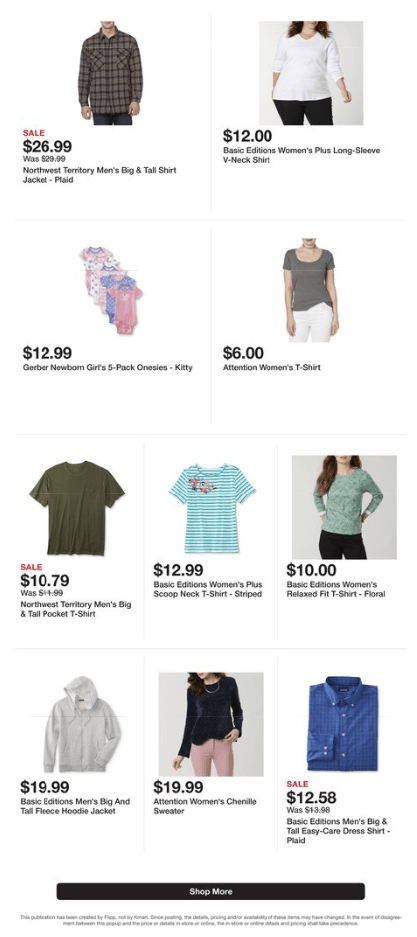Open Northwest Territory Shirt Jacket - Plaid title
The image size is (417, 937).
99,175
